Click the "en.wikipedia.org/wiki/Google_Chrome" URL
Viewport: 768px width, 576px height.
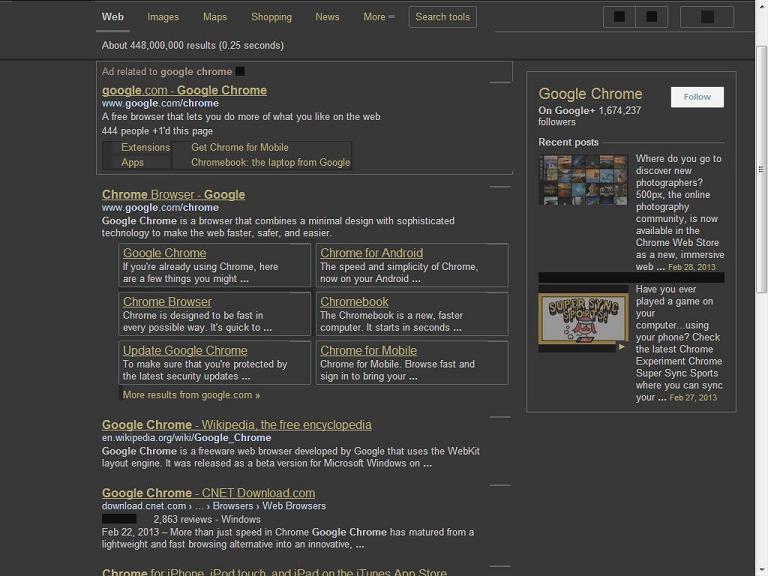(x=186, y=438)
